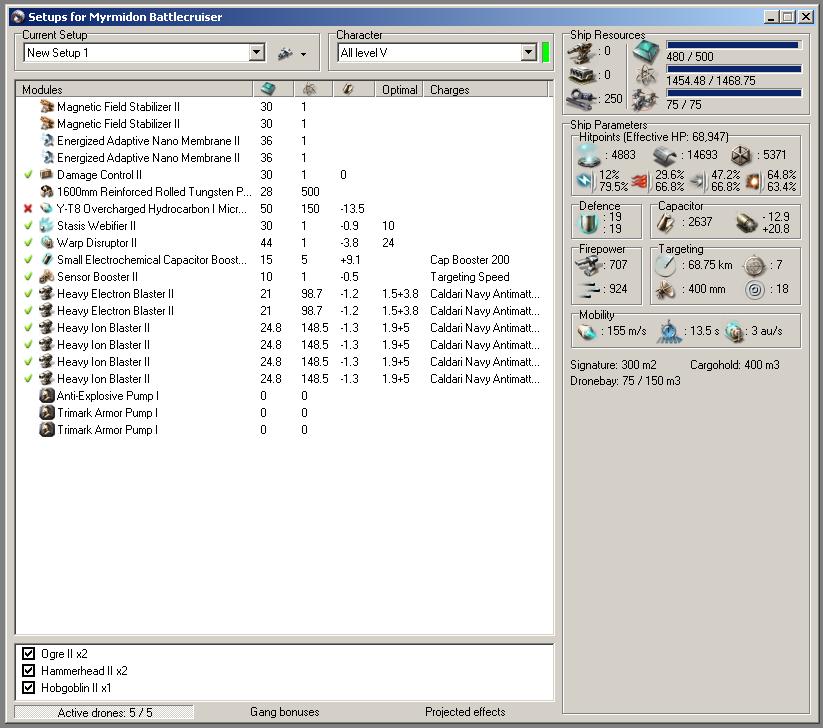Open Projected effects in status bar
Screen dimensions: 823x728
point(465,712)
